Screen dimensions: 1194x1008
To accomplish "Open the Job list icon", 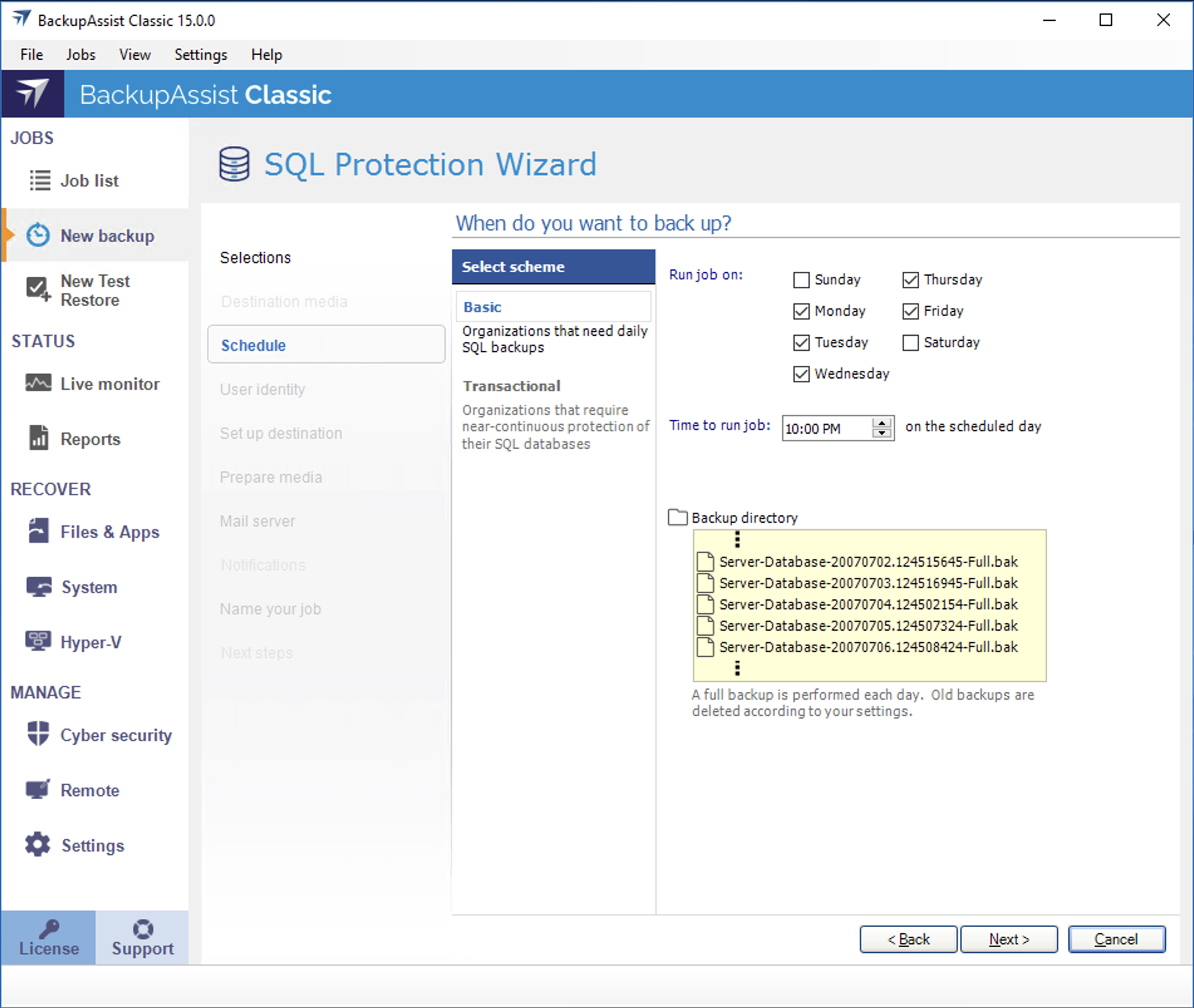I will pyautogui.click(x=40, y=181).
